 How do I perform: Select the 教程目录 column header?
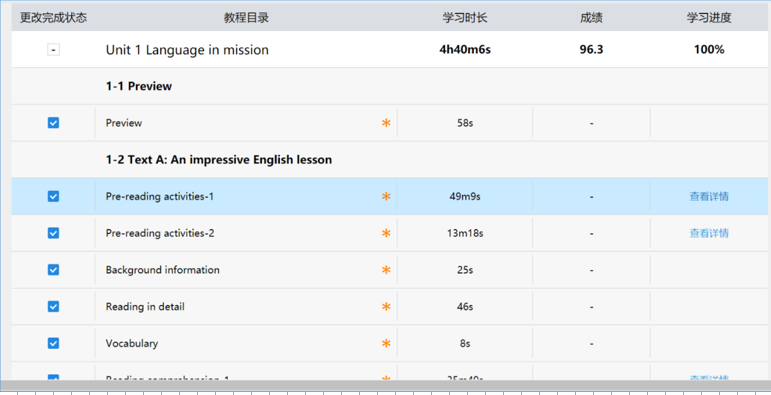(x=246, y=18)
